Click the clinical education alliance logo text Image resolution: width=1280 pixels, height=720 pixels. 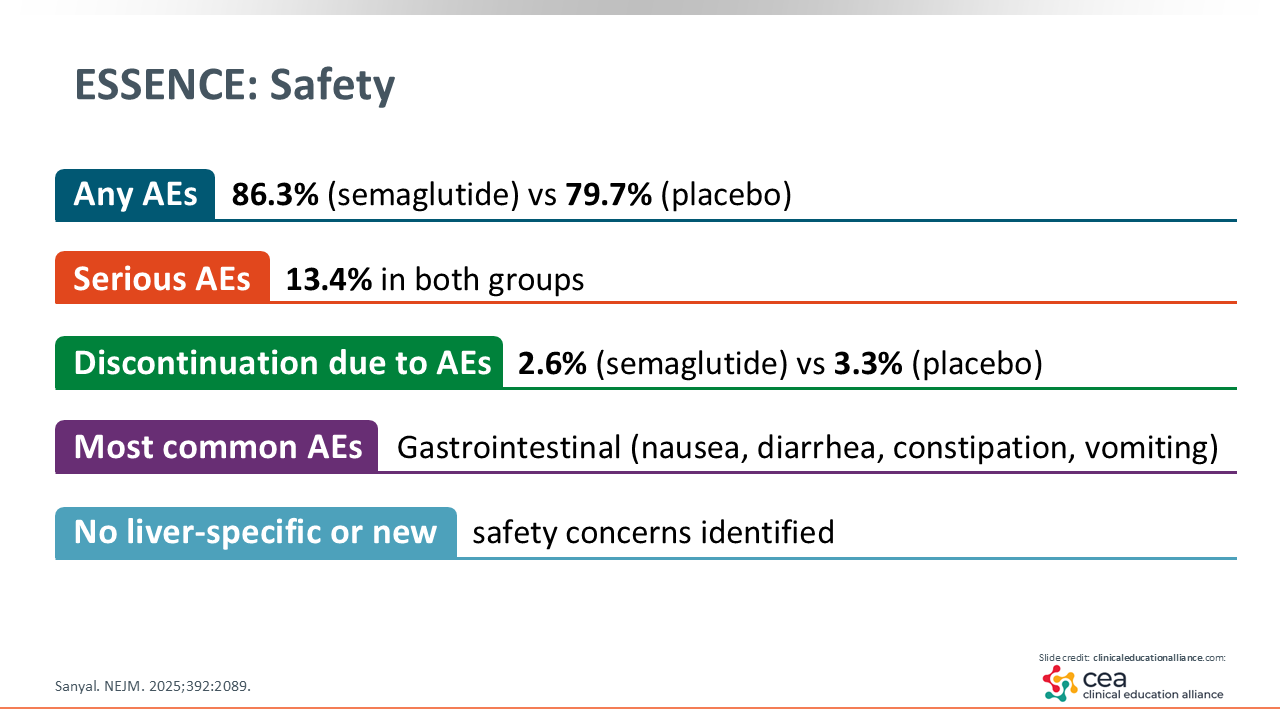point(1152,693)
